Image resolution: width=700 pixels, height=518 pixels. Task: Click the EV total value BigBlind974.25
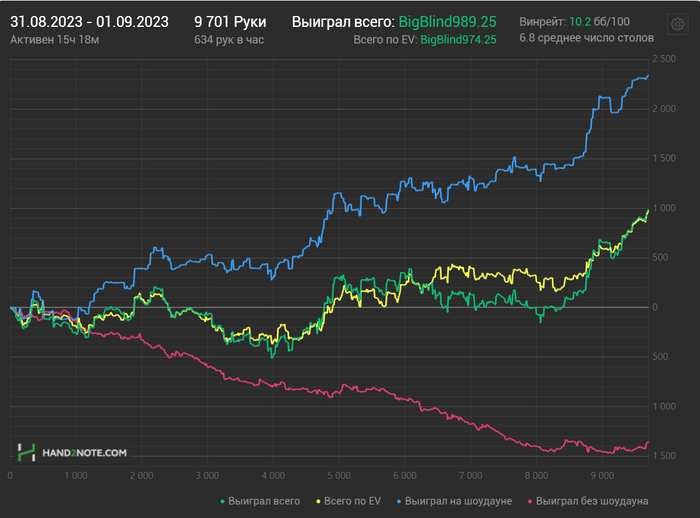pos(458,40)
